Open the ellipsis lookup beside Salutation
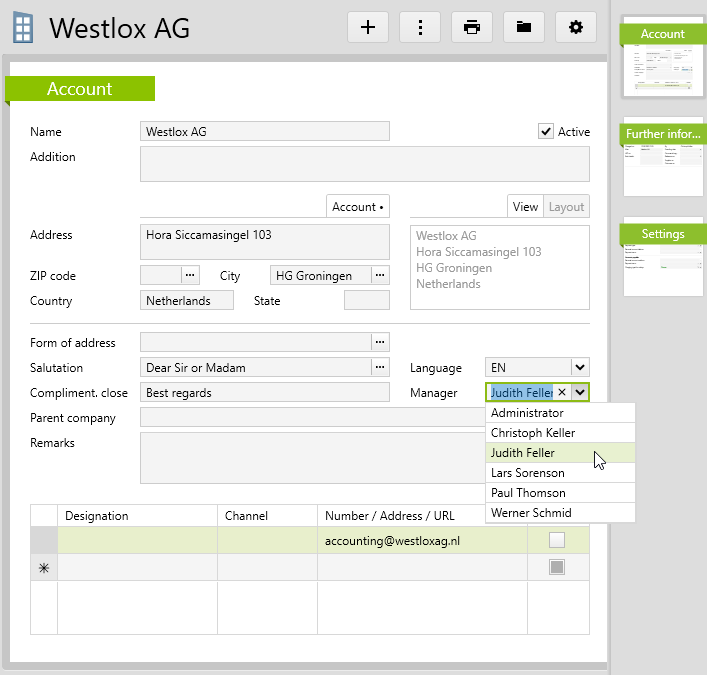707x675 pixels. (380, 367)
